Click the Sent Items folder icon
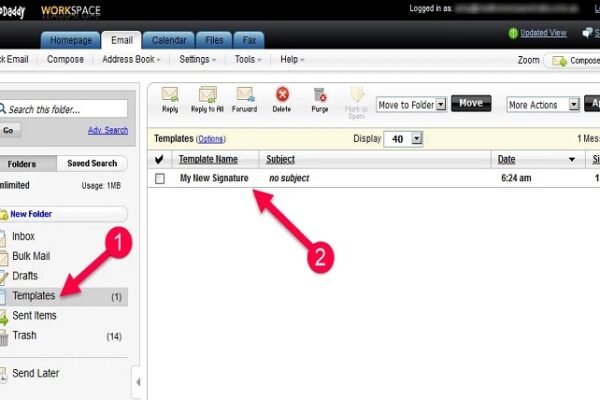 click(3, 317)
